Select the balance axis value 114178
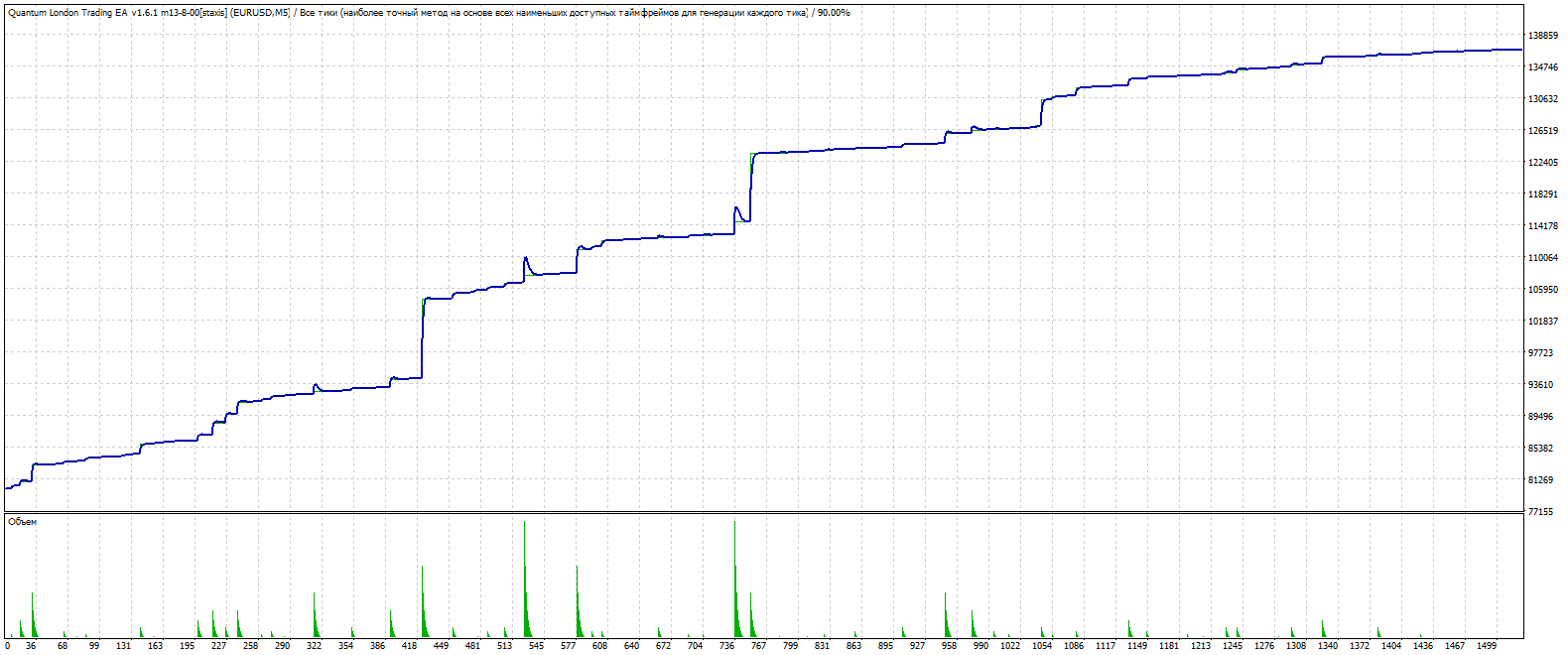1568x655 pixels. click(x=1543, y=226)
